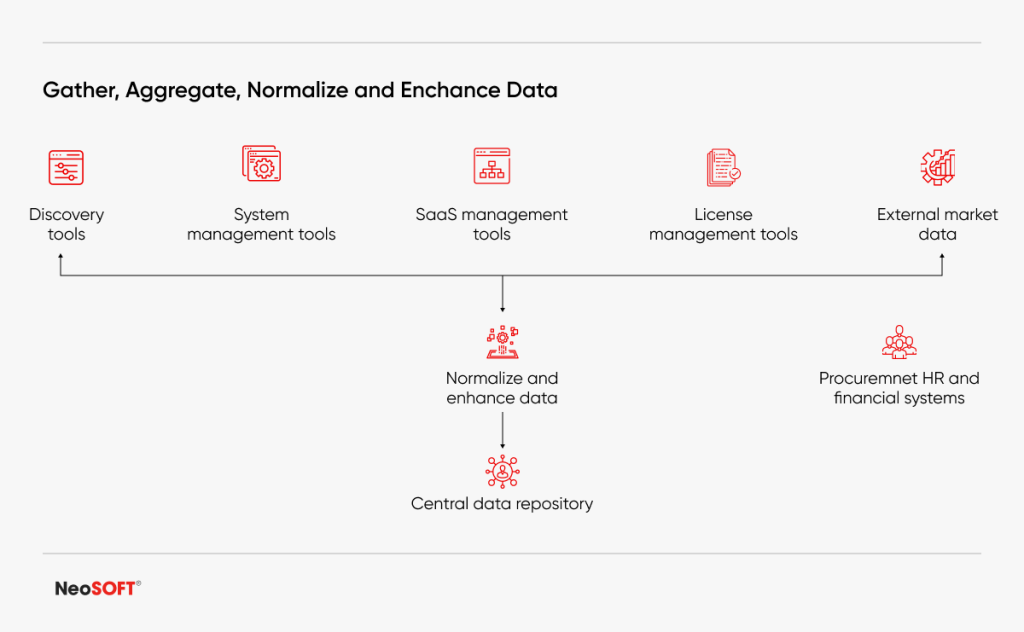Select the 'Central data repository' label

pos(502,503)
